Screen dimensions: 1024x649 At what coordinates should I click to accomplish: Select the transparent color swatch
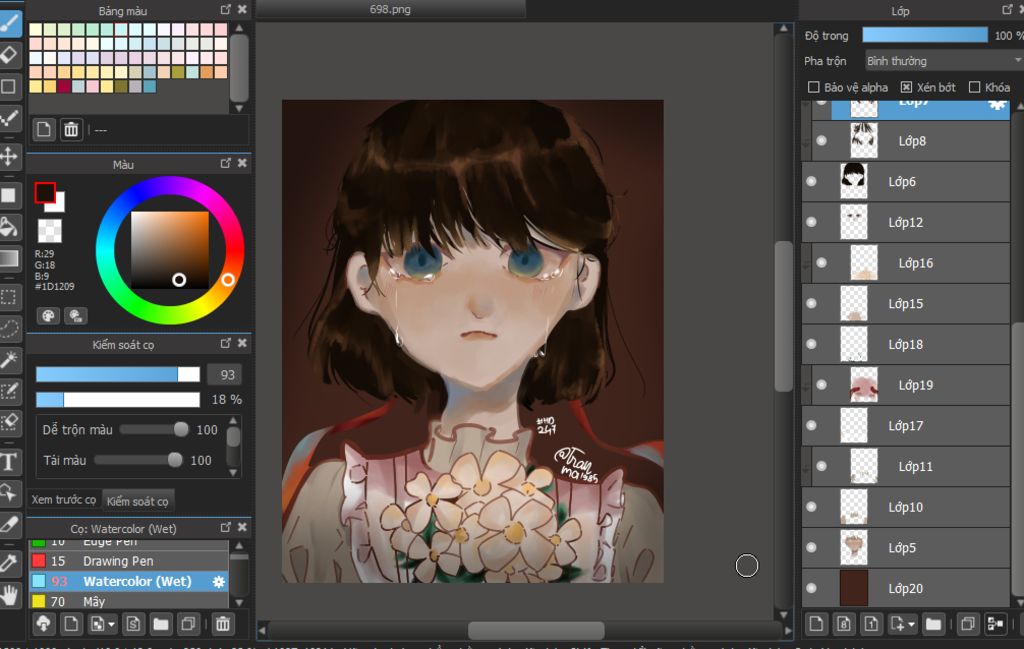point(50,230)
